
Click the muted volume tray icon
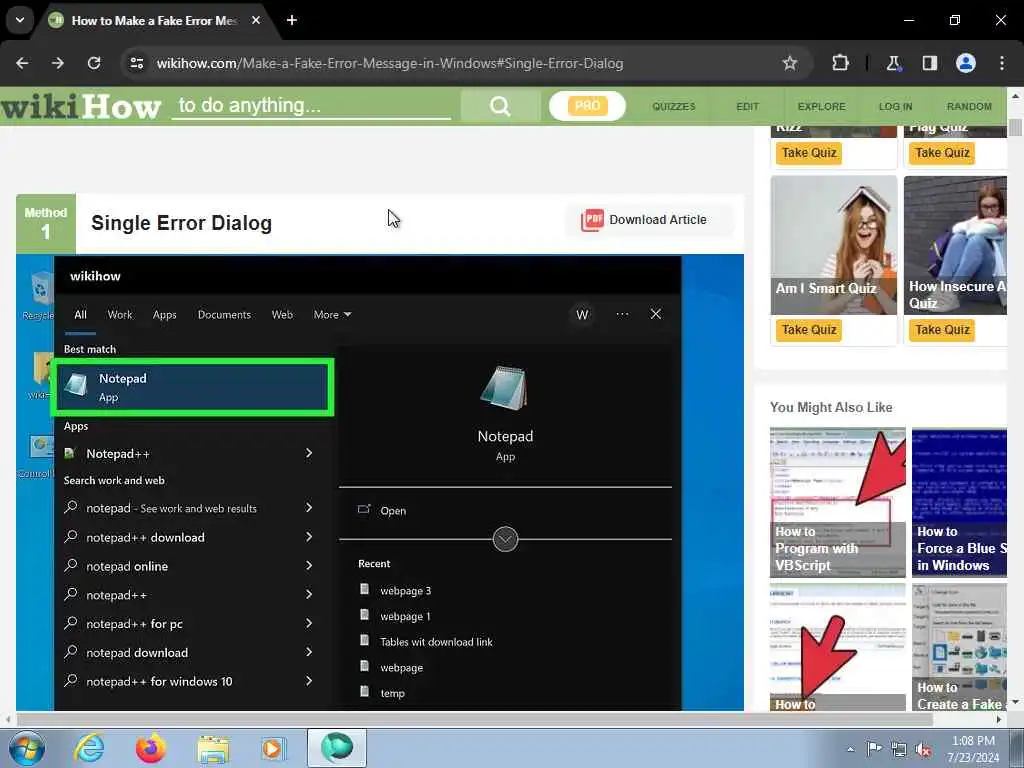tap(923, 750)
